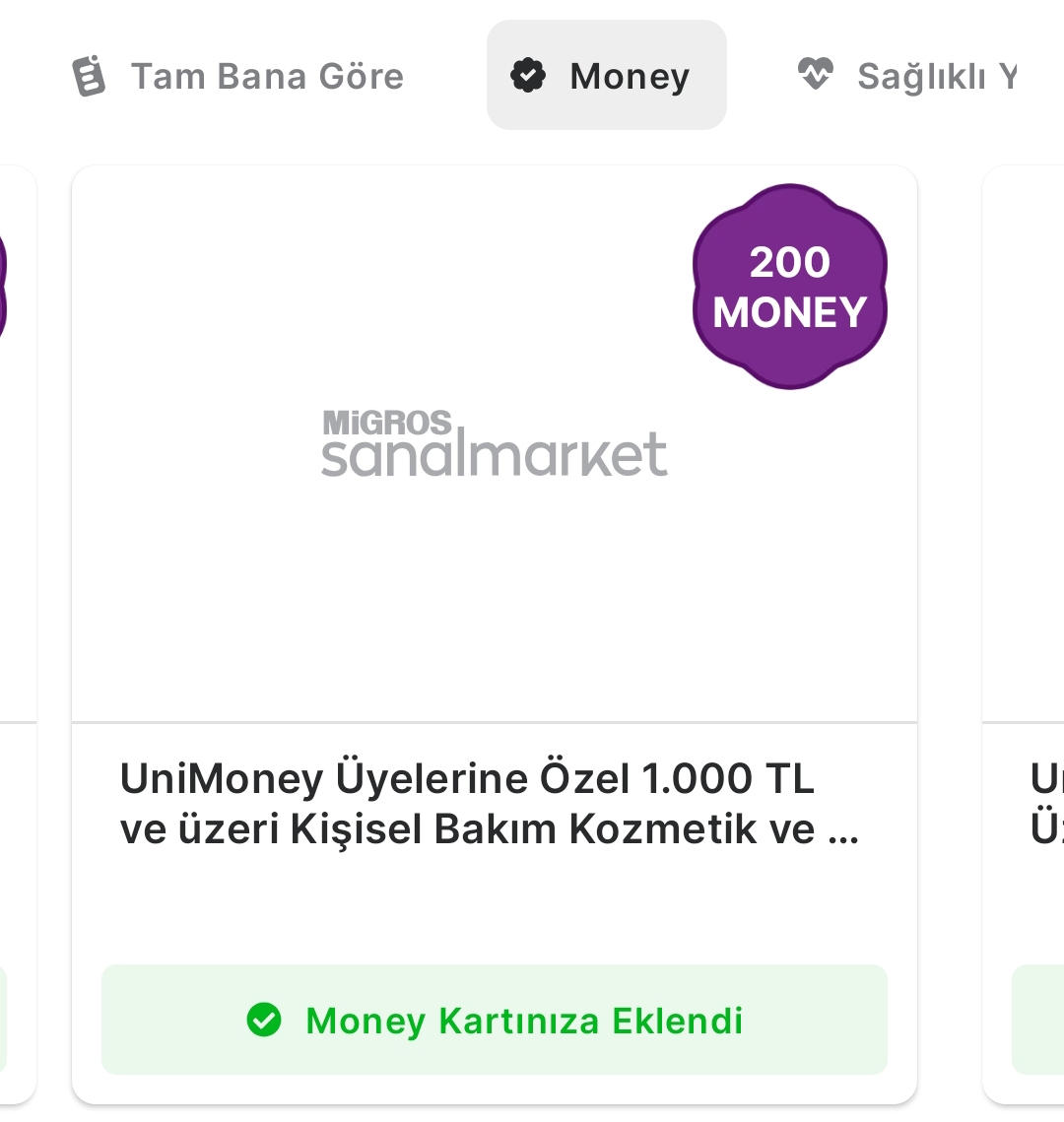Image resolution: width=1064 pixels, height=1122 pixels.
Task: Tap the next card's truncated title text
Action: pyautogui.click(x=1047, y=804)
